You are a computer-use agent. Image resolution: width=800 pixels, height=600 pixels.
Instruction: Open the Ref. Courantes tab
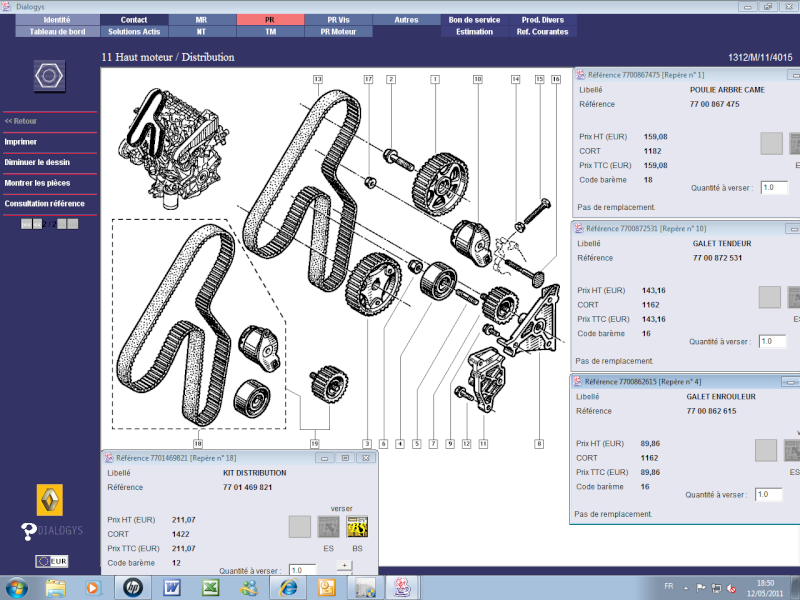[543, 32]
